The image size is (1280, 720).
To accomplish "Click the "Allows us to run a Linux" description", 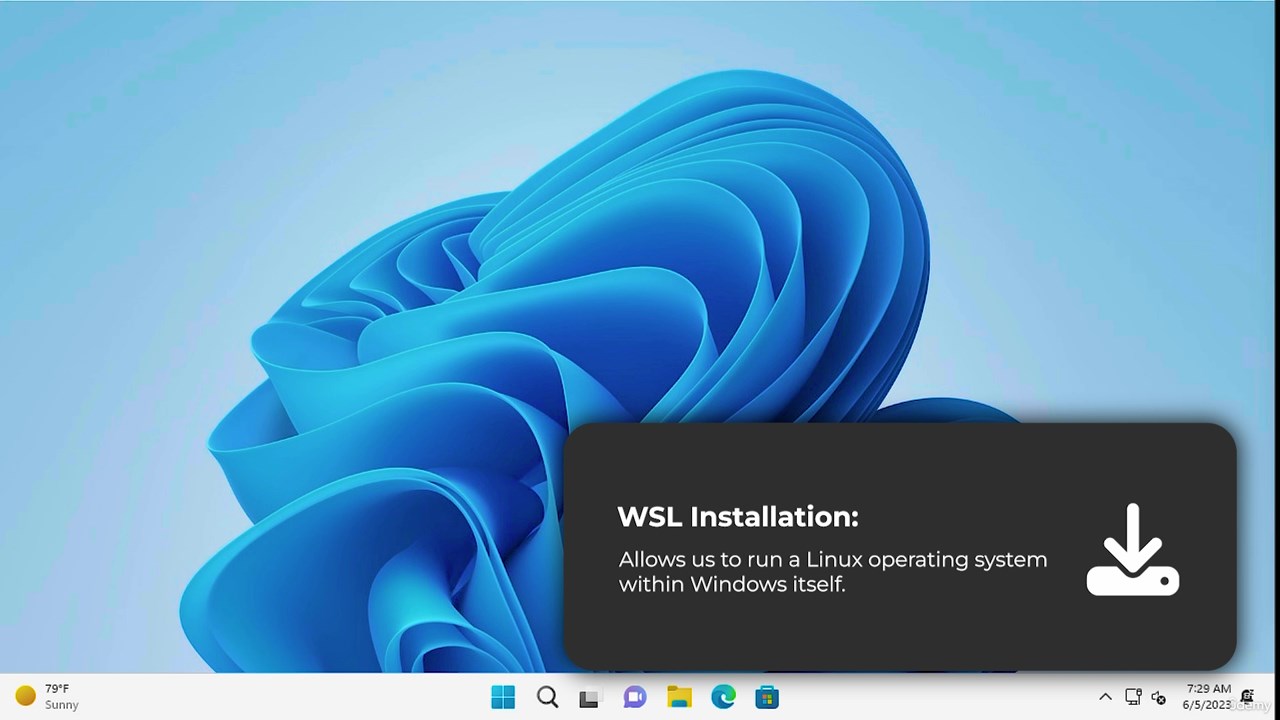I will (x=833, y=571).
